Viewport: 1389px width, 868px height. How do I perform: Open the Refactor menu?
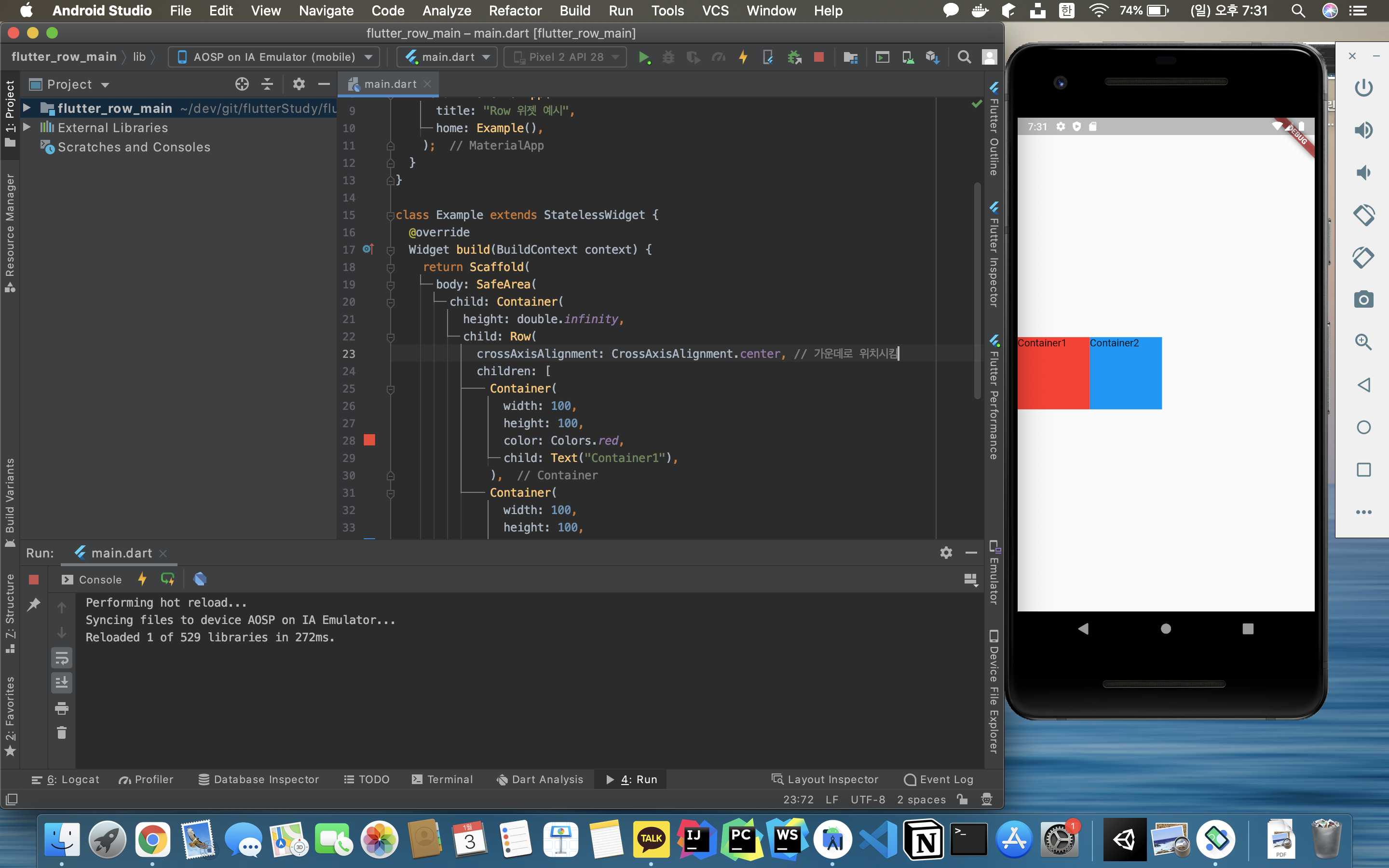pyautogui.click(x=515, y=10)
